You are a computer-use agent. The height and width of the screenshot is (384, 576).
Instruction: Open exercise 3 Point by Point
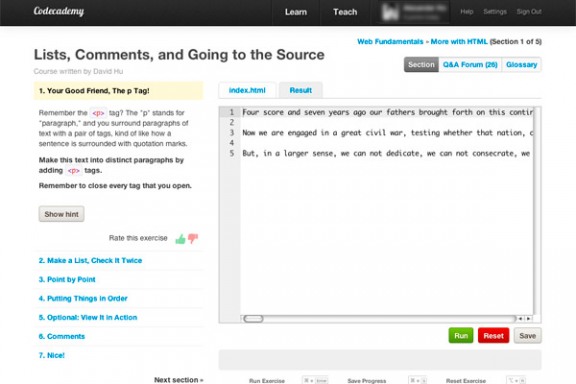click(67, 280)
